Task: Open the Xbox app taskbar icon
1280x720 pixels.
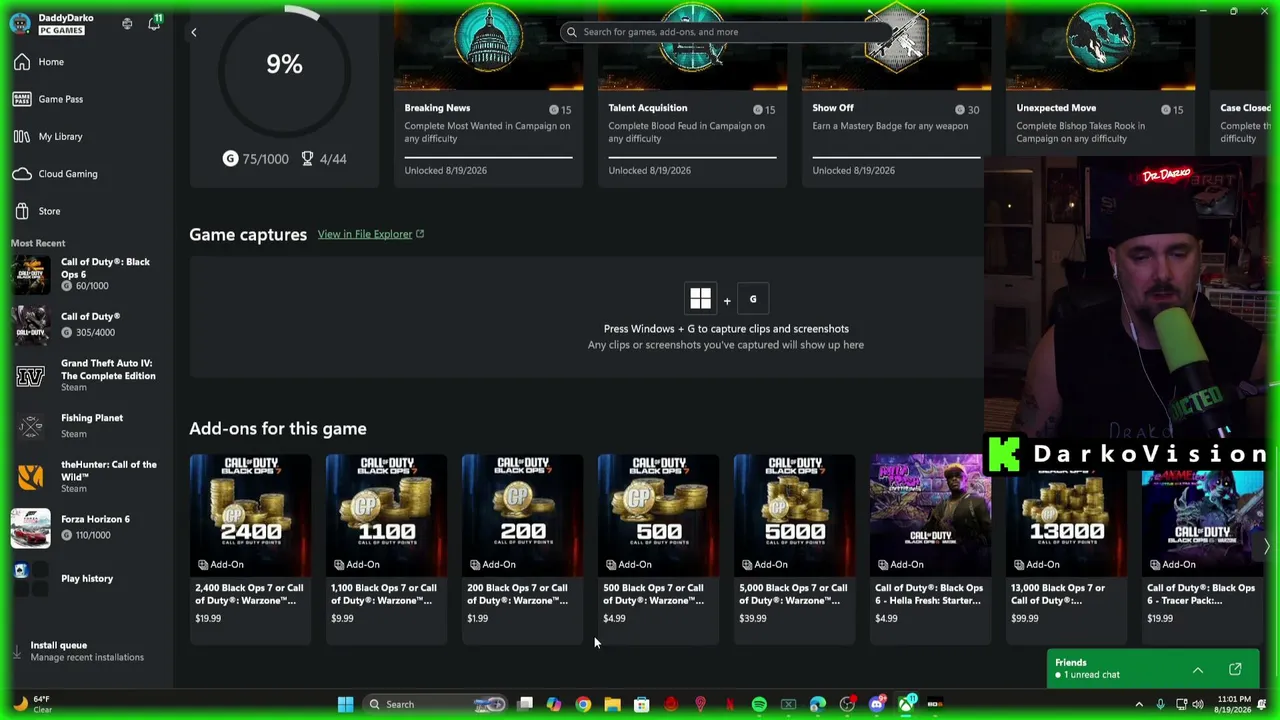Action: click(906, 704)
